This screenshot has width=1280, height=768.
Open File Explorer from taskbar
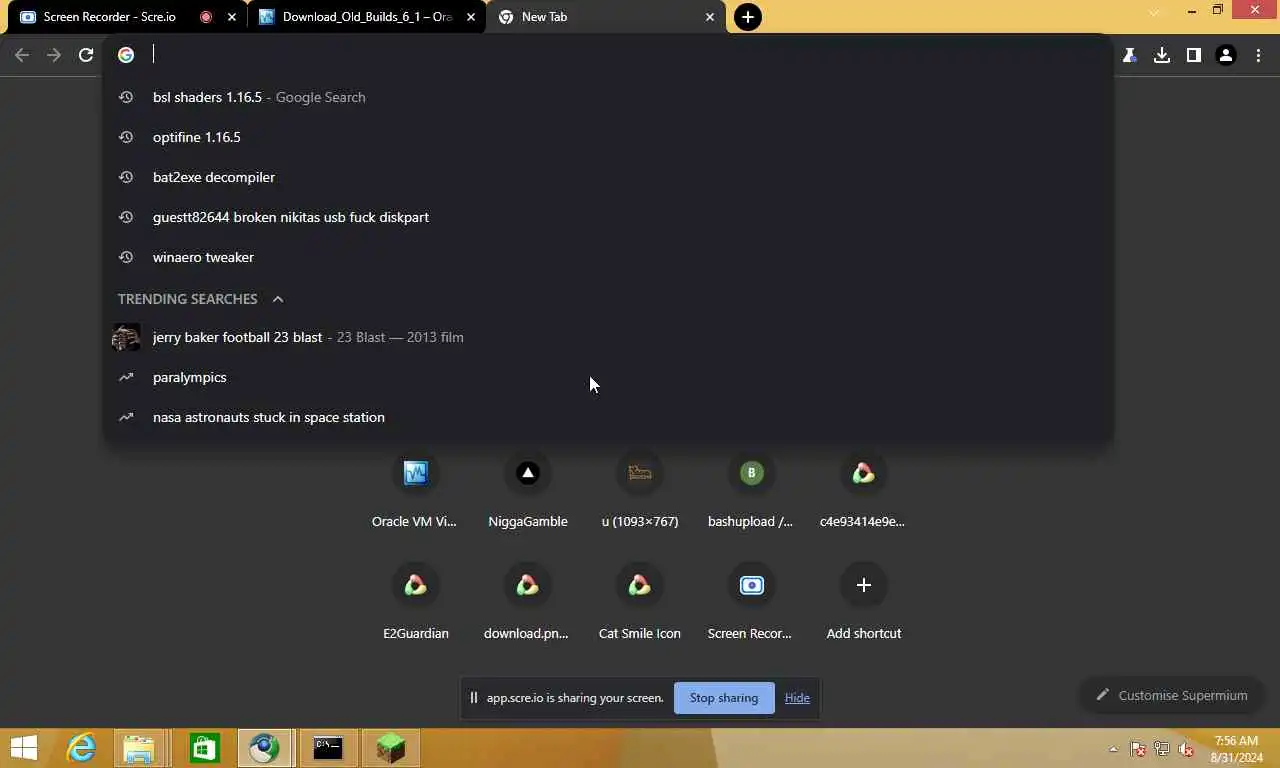pos(140,748)
